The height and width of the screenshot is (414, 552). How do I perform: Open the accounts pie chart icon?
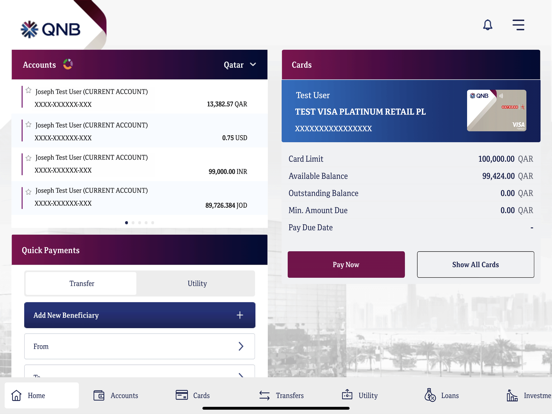(68, 64)
